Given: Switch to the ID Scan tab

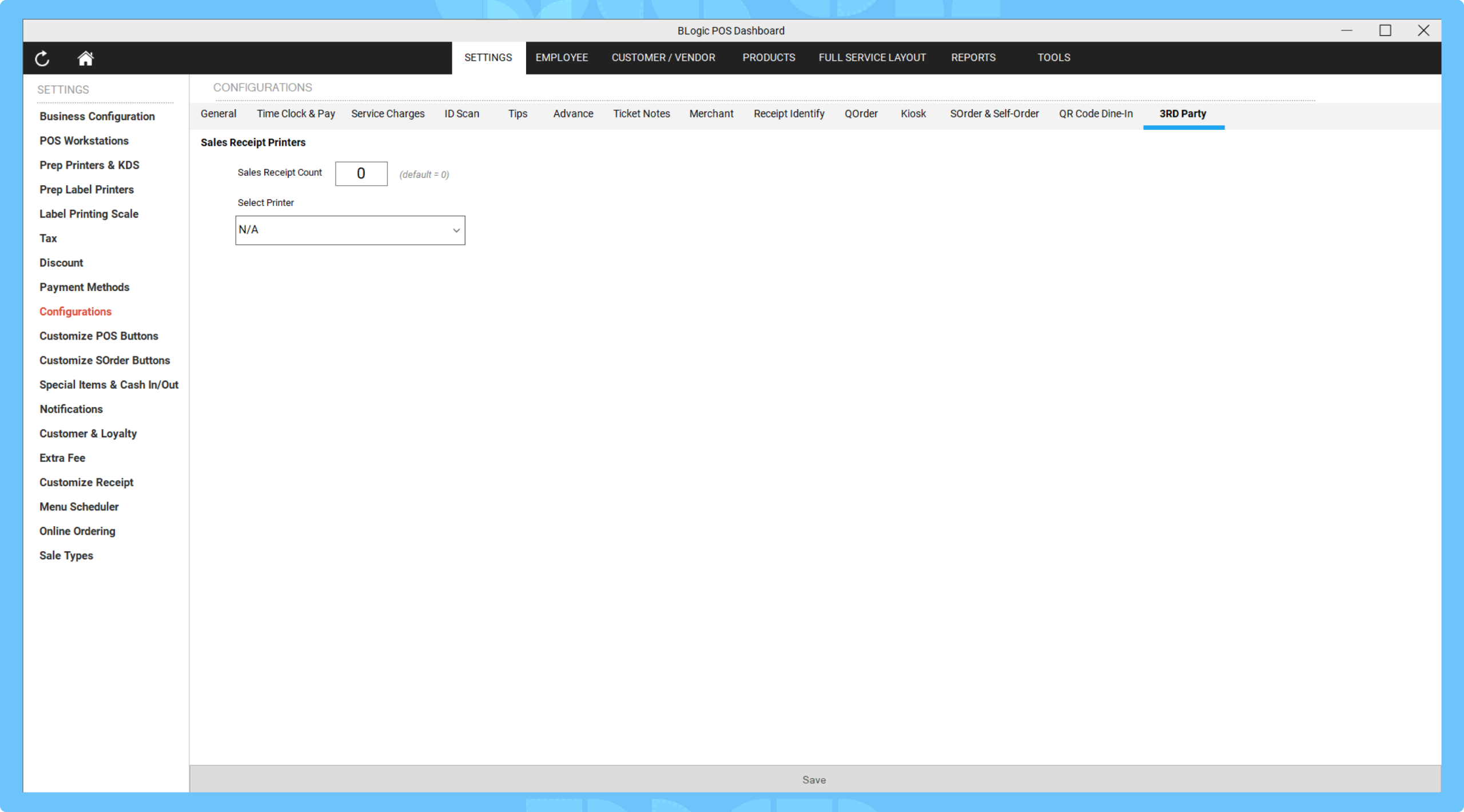Looking at the screenshot, I should pyautogui.click(x=462, y=114).
